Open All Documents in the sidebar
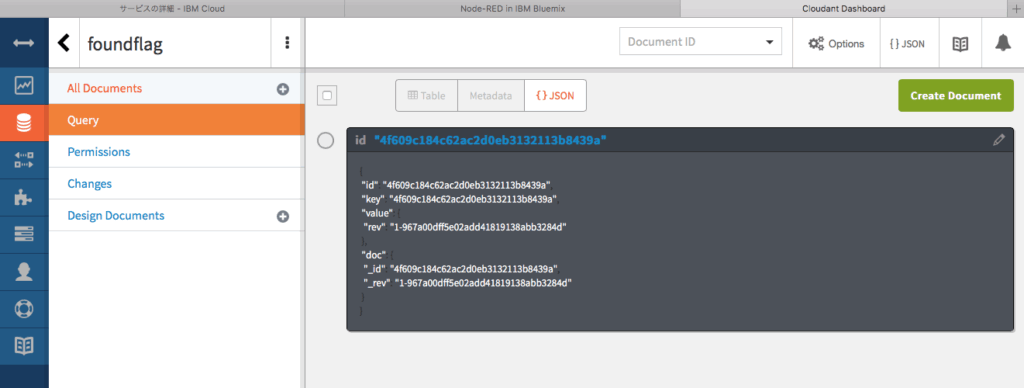This screenshot has height=388, width=1024. point(104,88)
